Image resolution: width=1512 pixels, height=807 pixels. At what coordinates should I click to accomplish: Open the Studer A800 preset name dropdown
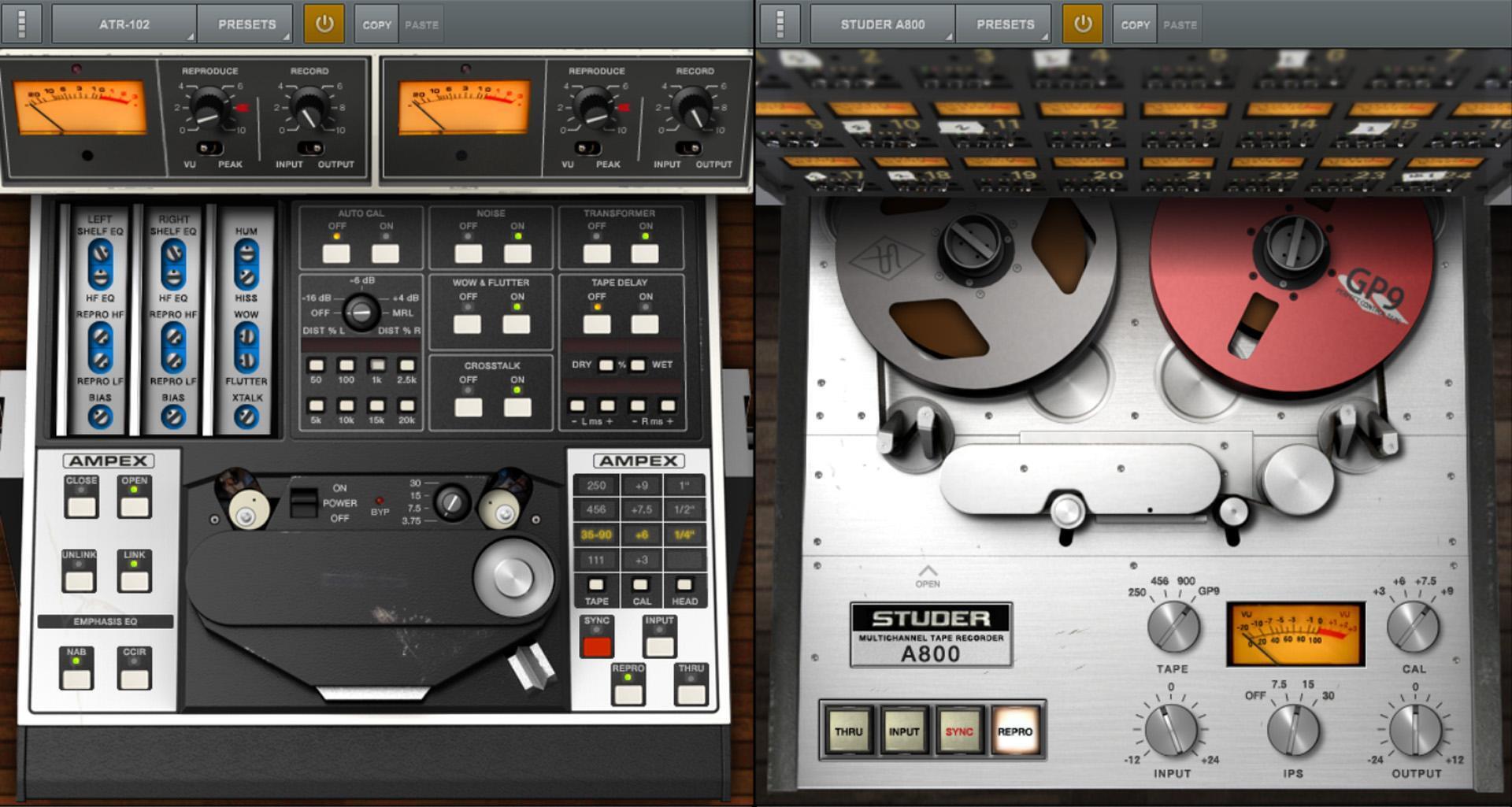882,24
